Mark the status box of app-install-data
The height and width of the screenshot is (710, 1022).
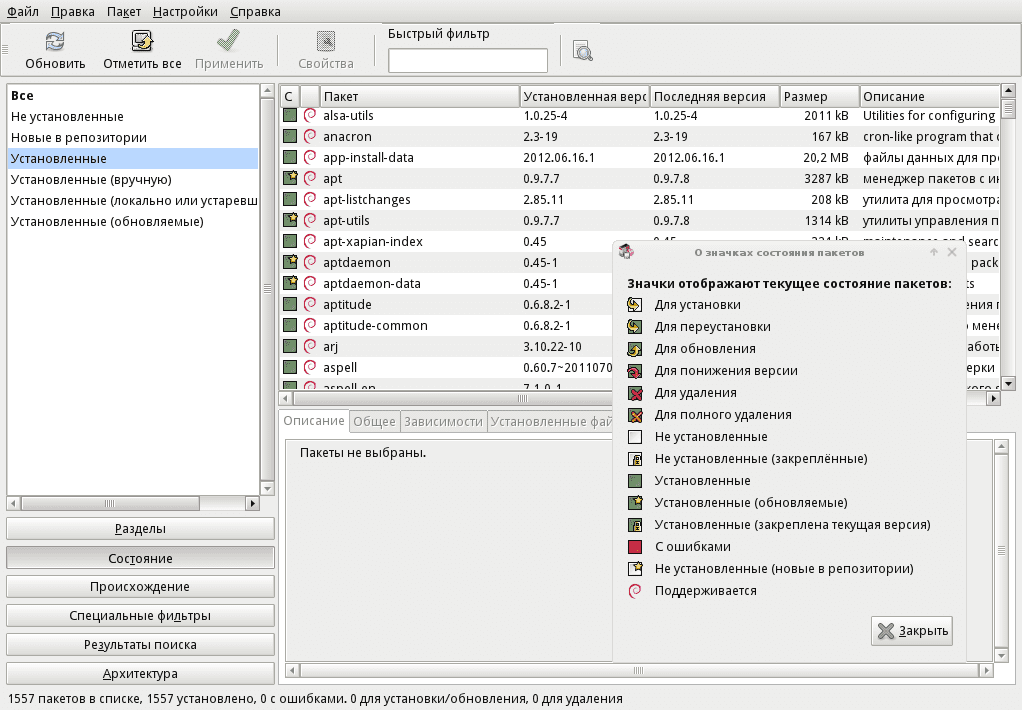290,158
